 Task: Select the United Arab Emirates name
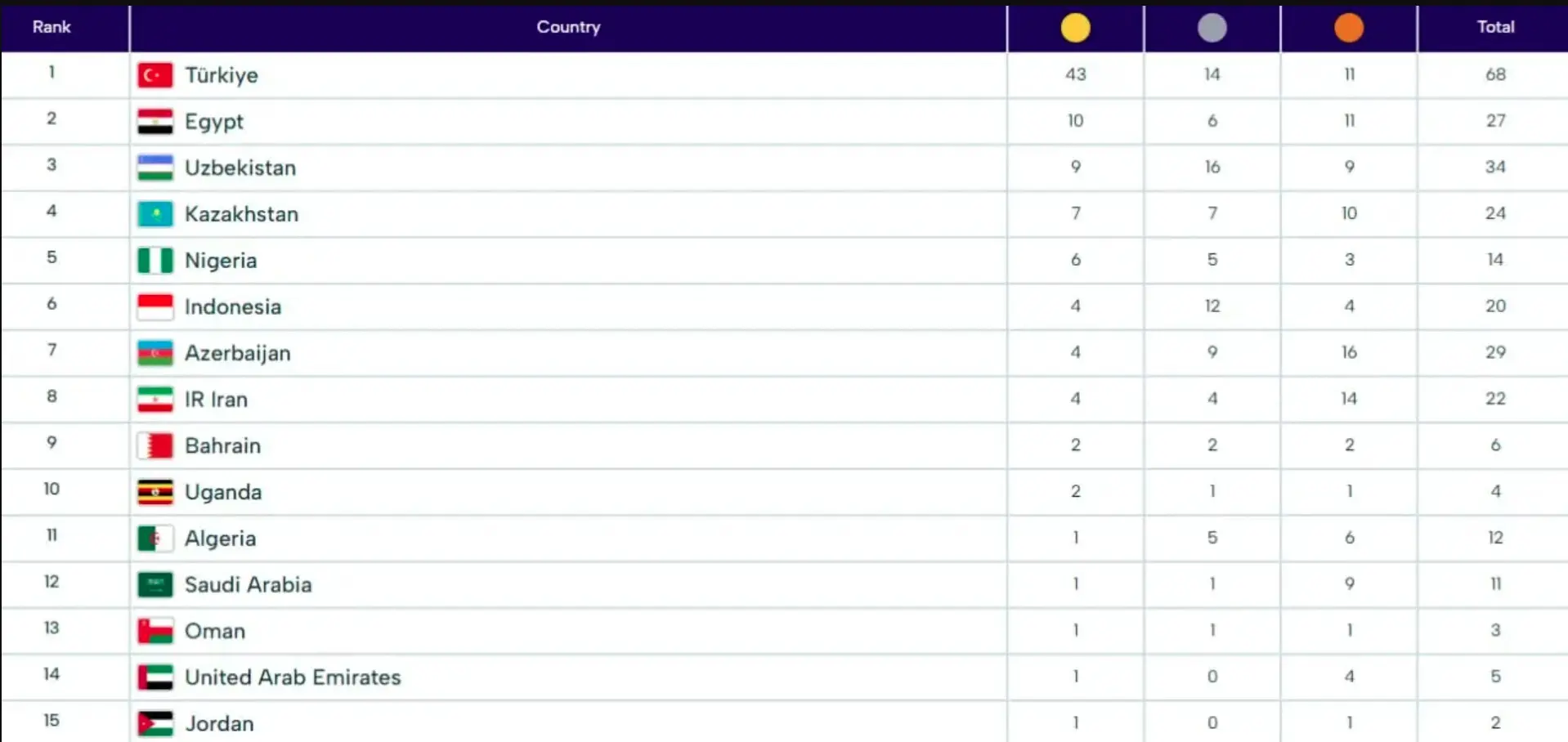tap(293, 677)
